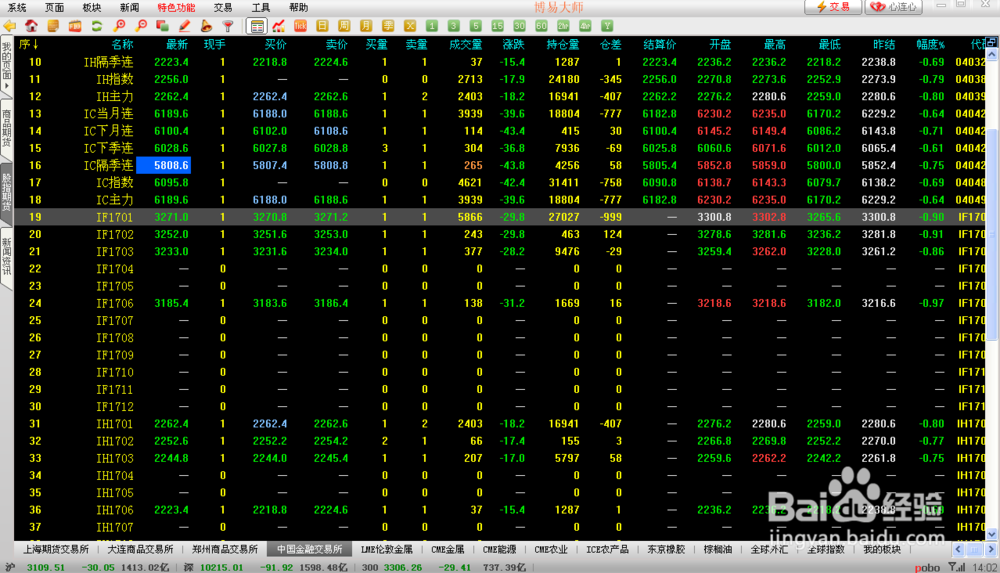The height and width of the screenshot is (573, 1000).
Task: Click the green Y period icon
Action: (607, 26)
